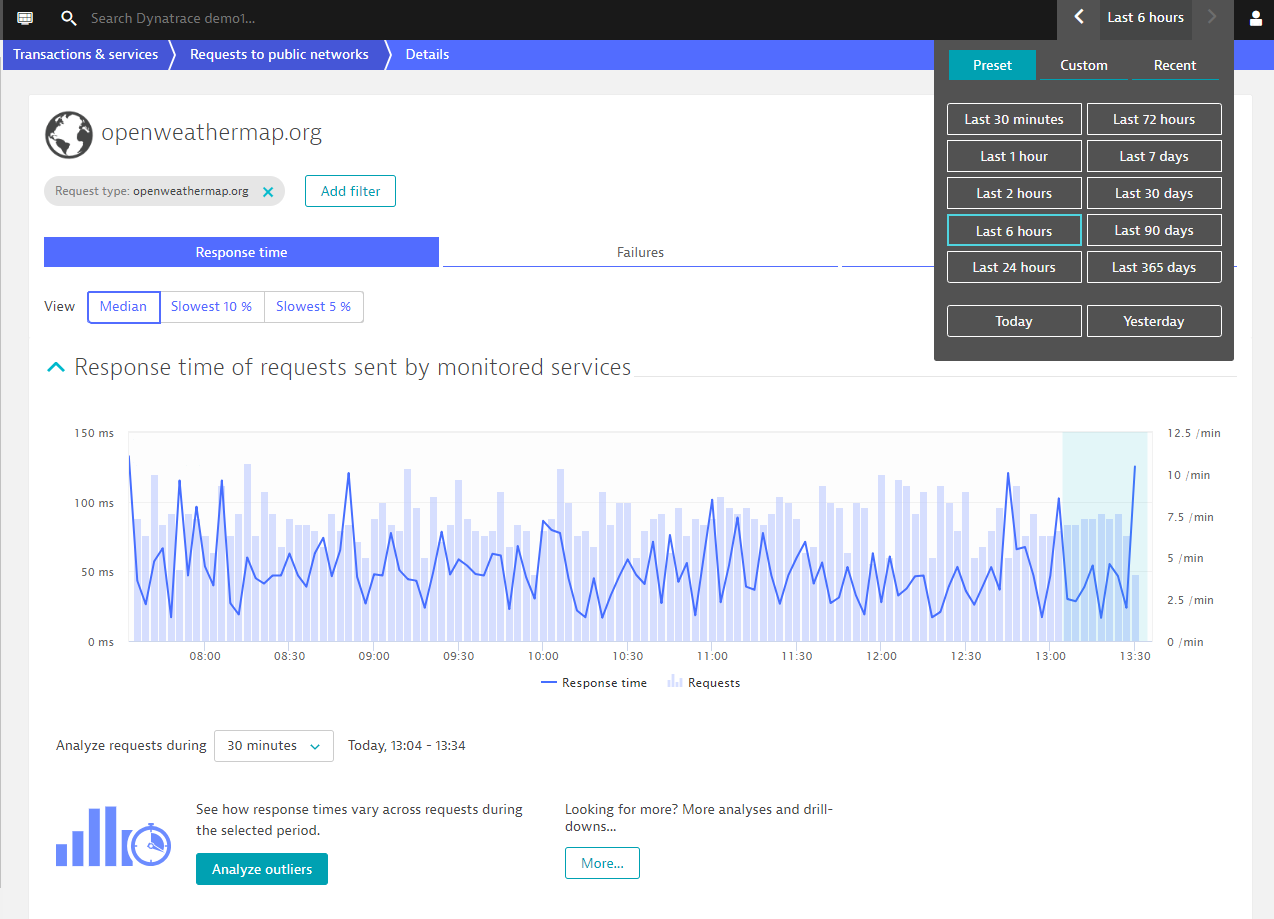Toggle the Requests legend entry
1274x919 pixels.
pos(704,683)
